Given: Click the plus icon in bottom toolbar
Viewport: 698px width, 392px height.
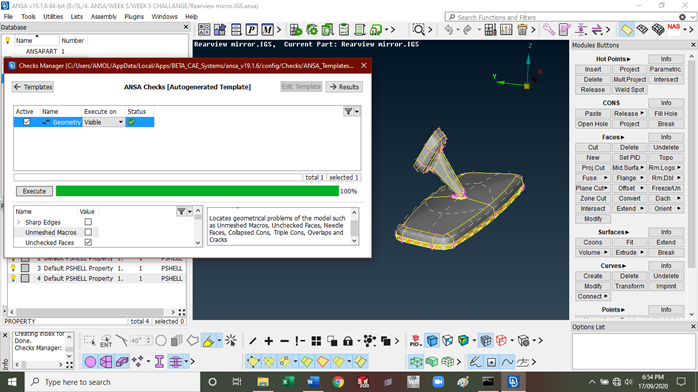Looking at the screenshot, I should (x=268, y=341).
